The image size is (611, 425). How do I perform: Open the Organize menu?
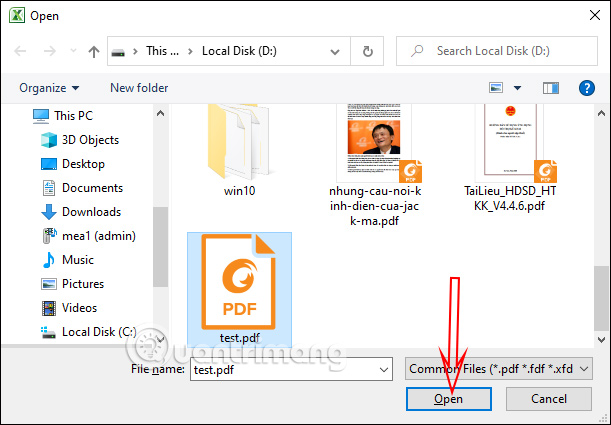point(49,88)
